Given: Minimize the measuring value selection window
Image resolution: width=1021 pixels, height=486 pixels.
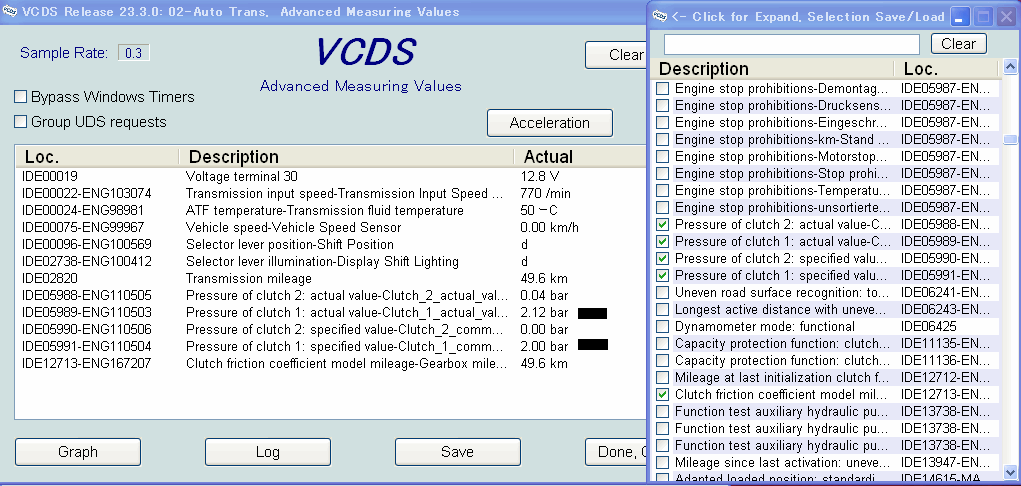Looking at the screenshot, I should (x=960, y=17).
